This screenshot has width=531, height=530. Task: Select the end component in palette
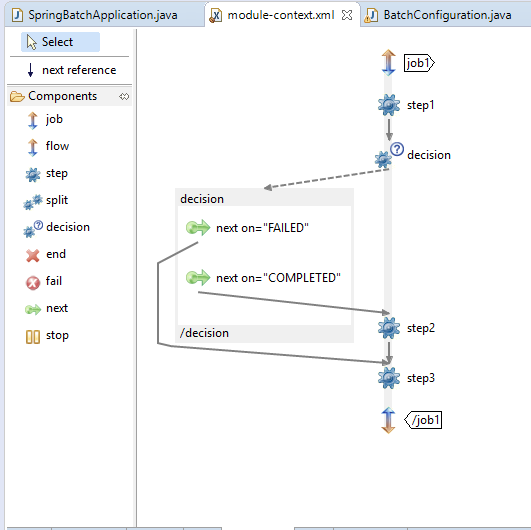point(46,255)
